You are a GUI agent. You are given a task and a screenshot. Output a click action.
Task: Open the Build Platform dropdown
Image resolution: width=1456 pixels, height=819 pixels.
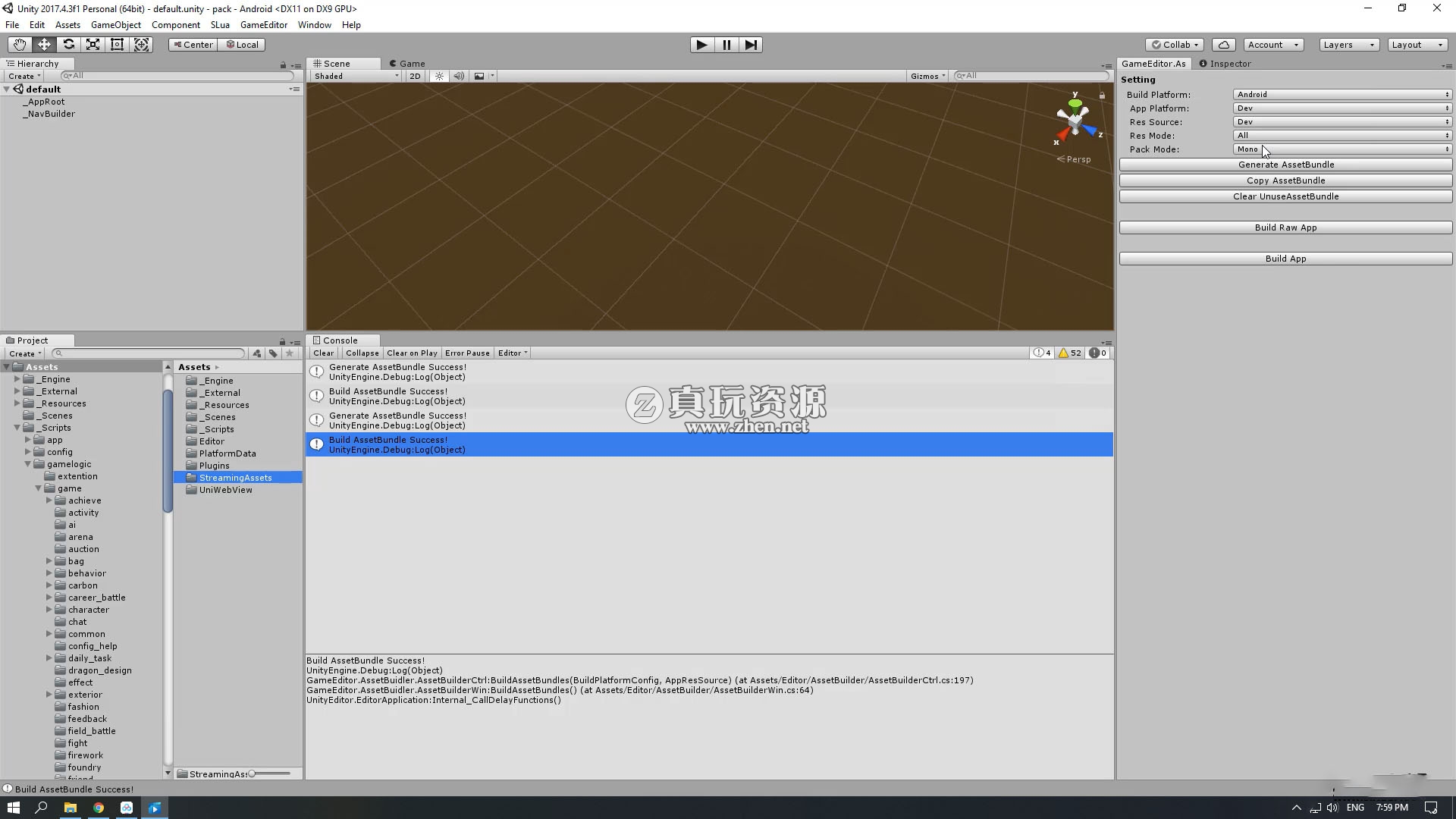click(x=1342, y=95)
